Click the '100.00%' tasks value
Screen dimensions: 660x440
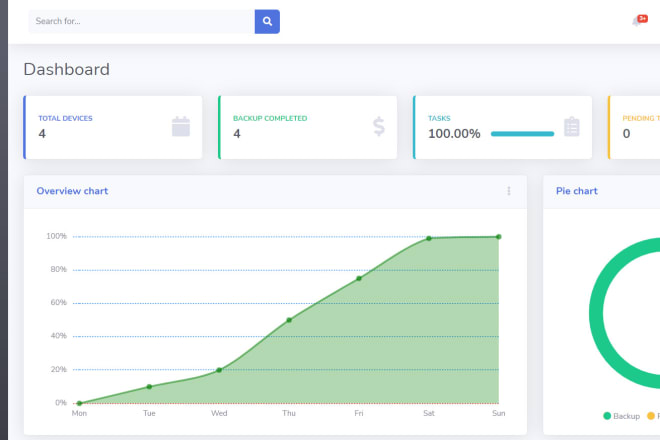coord(454,134)
